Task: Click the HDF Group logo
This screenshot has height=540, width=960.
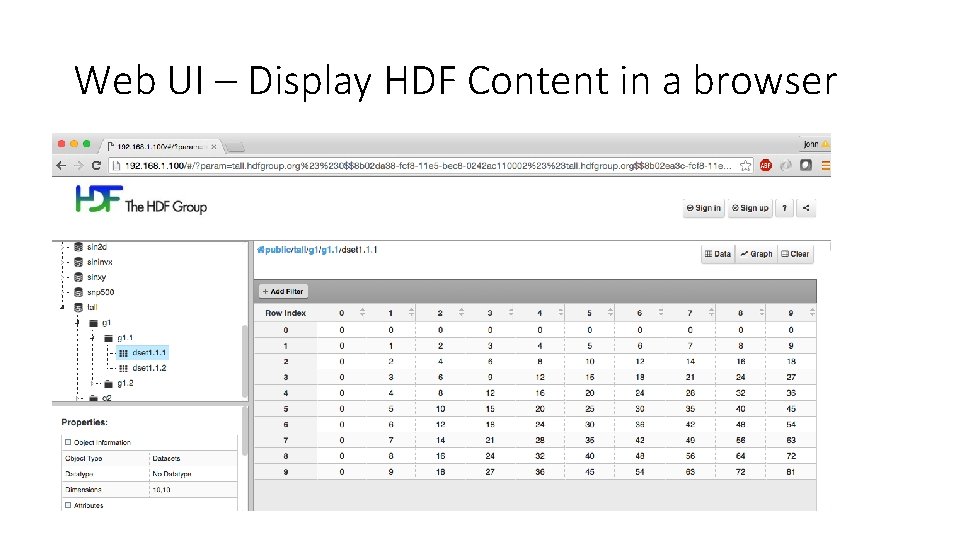Action: [x=141, y=200]
